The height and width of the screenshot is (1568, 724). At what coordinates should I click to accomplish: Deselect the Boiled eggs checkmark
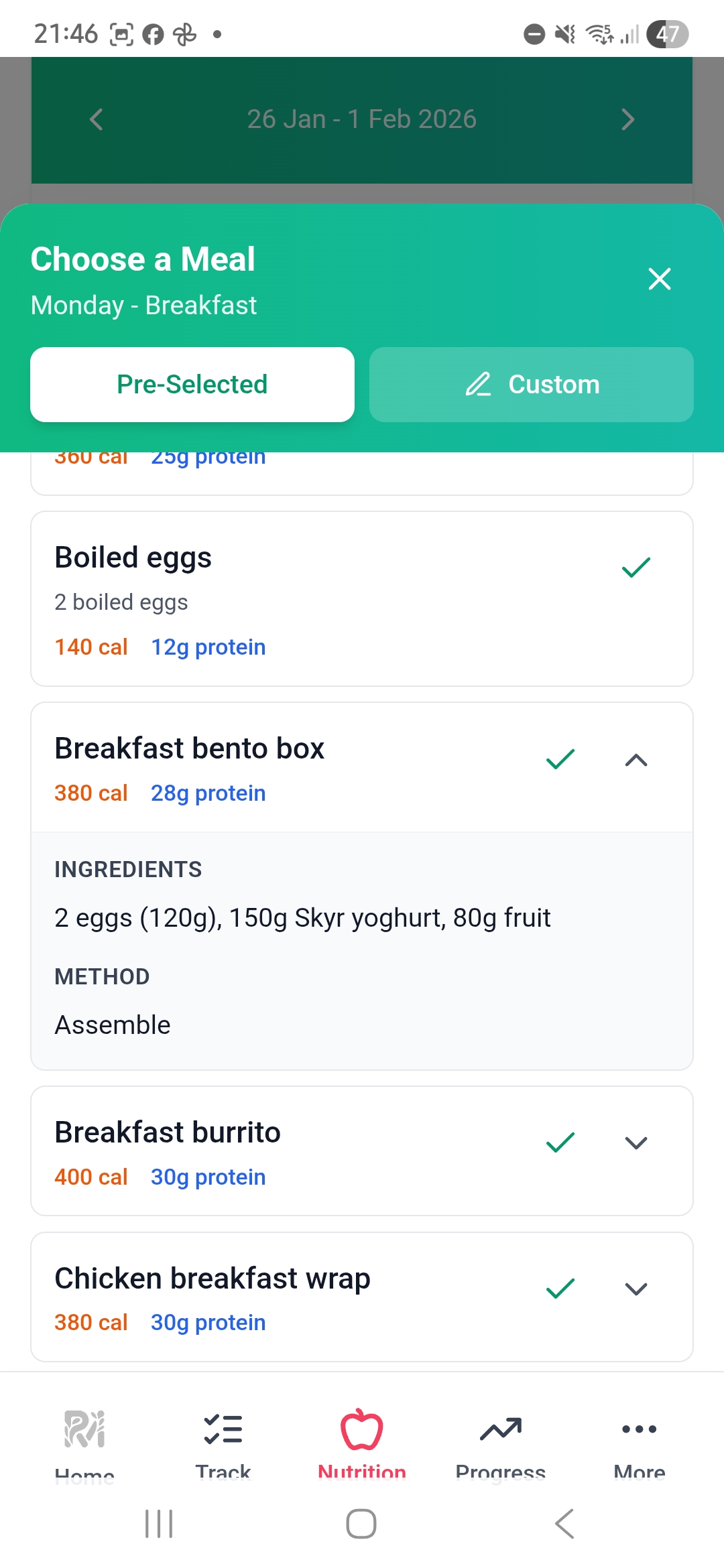[x=635, y=567]
